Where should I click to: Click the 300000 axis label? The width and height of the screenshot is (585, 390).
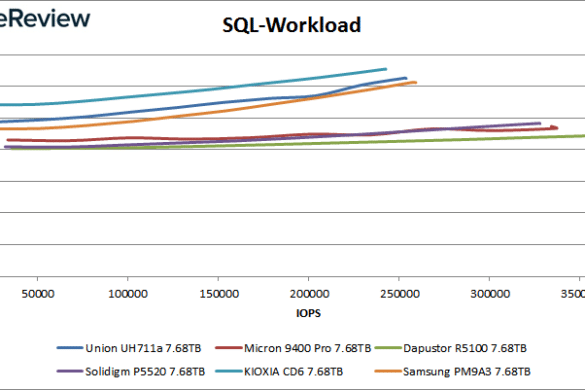(490, 294)
